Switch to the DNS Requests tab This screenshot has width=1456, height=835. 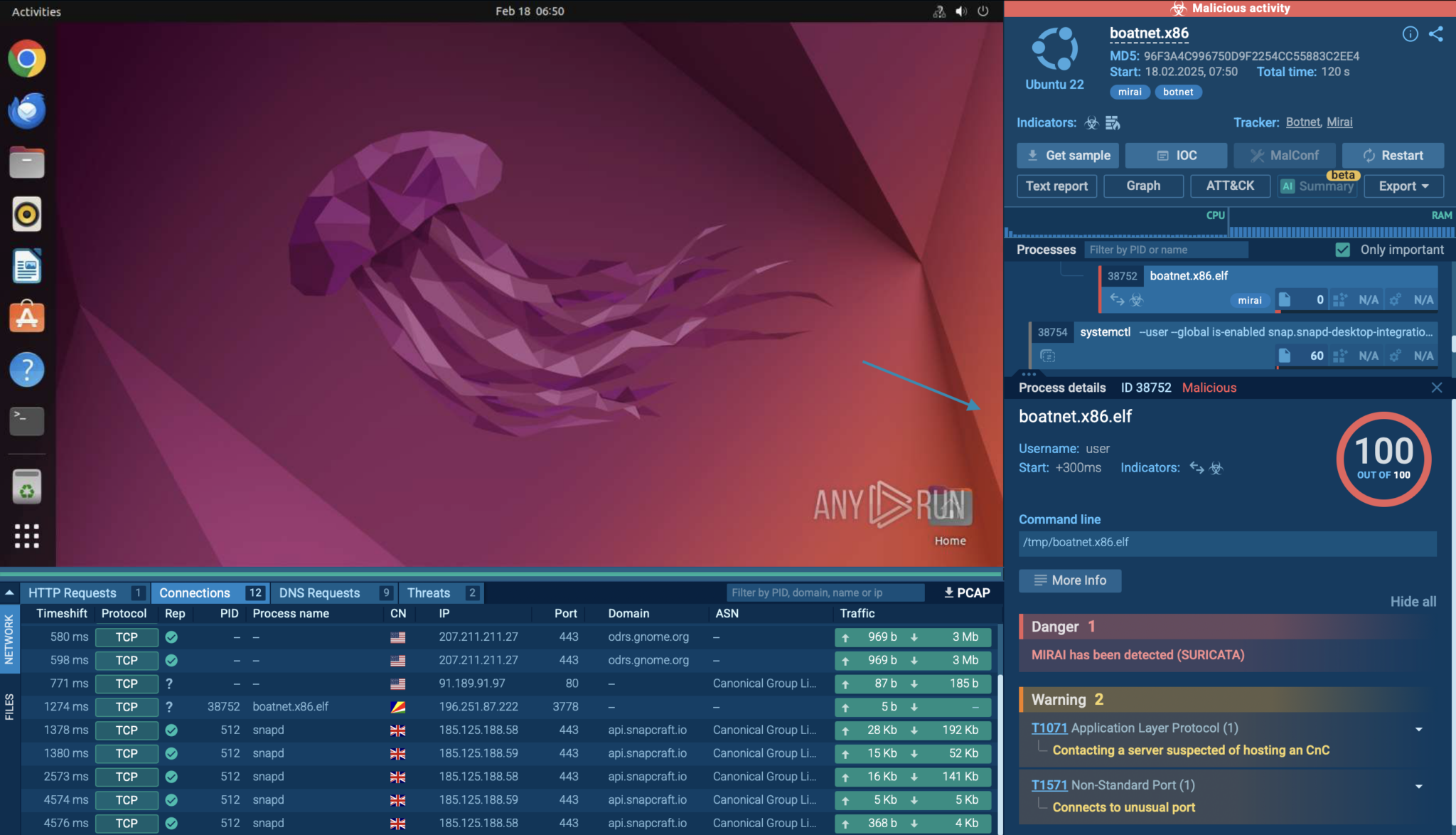(x=320, y=592)
